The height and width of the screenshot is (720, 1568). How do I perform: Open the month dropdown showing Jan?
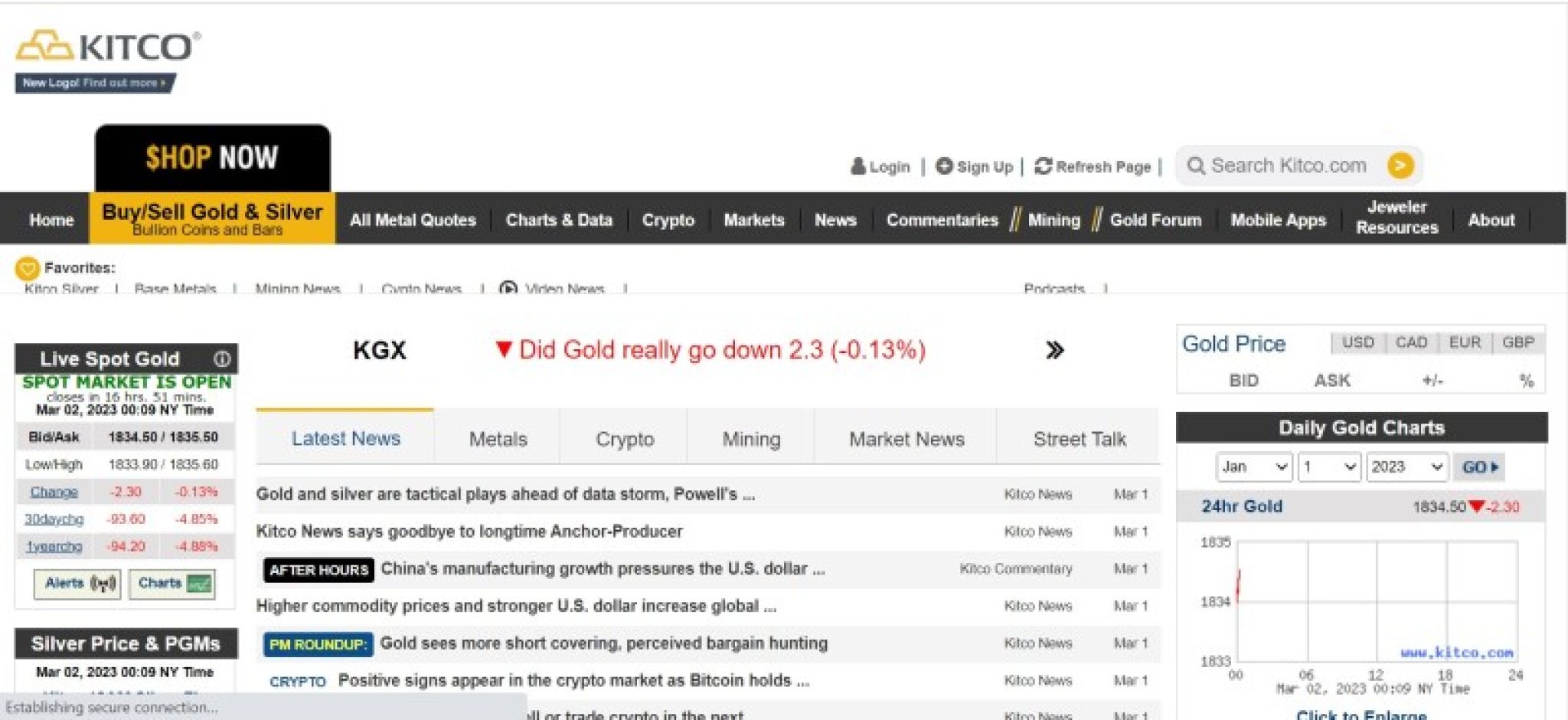[1253, 466]
